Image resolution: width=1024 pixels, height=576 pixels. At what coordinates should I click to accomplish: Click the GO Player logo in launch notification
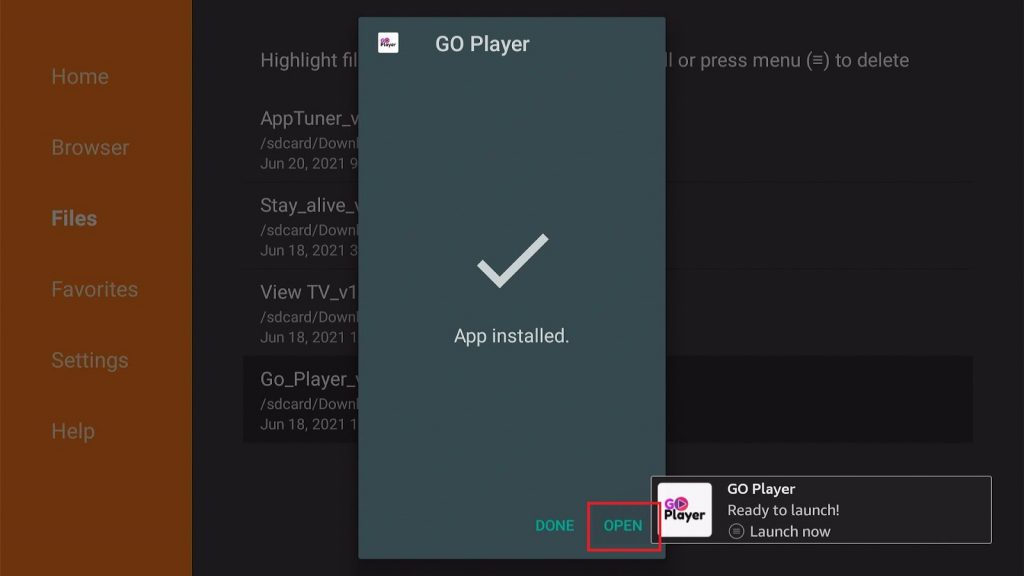(x=684, y=510)
